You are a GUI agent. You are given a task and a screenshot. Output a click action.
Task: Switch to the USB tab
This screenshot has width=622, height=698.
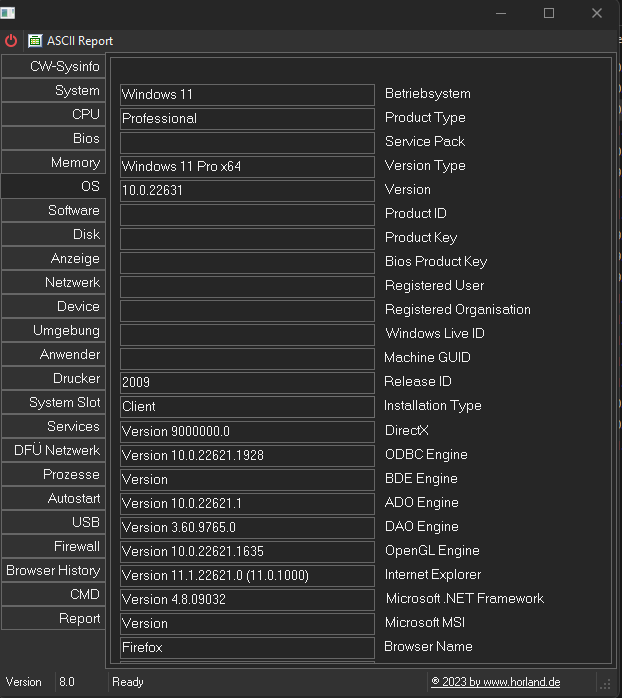pyautogui.click(x=53, y=522)
